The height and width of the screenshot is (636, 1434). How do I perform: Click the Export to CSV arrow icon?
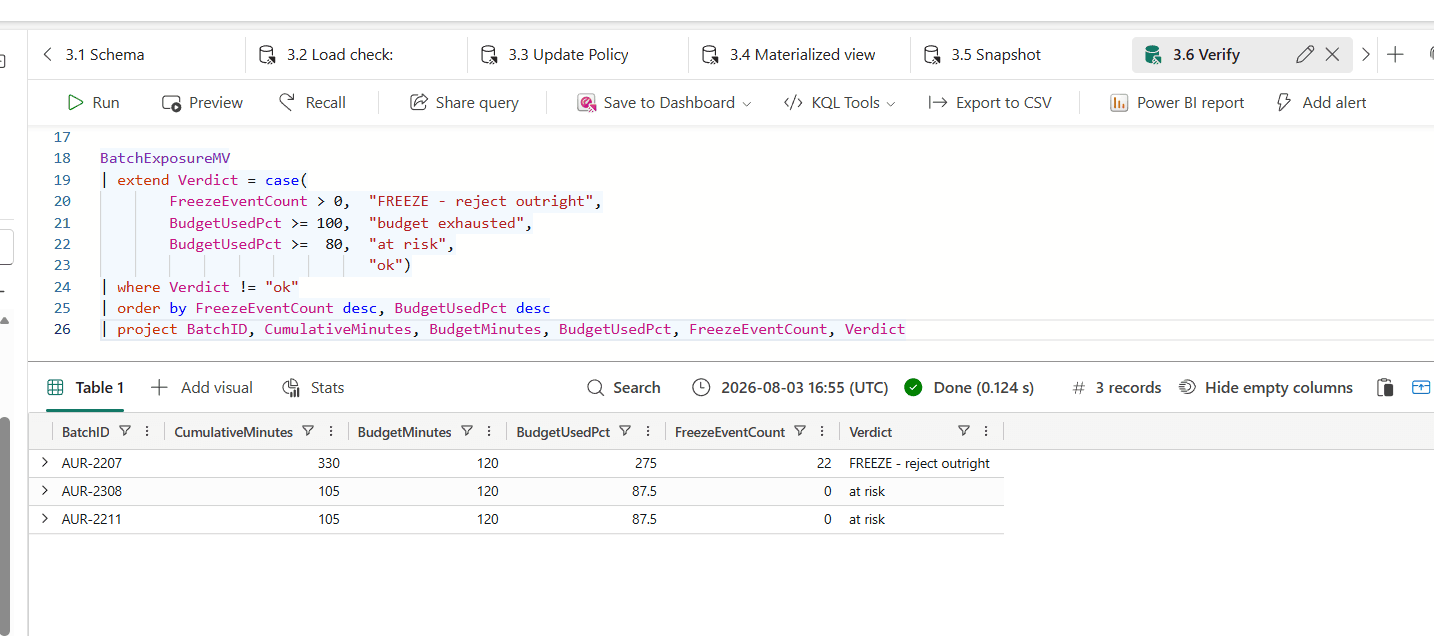tap(938, 102)
